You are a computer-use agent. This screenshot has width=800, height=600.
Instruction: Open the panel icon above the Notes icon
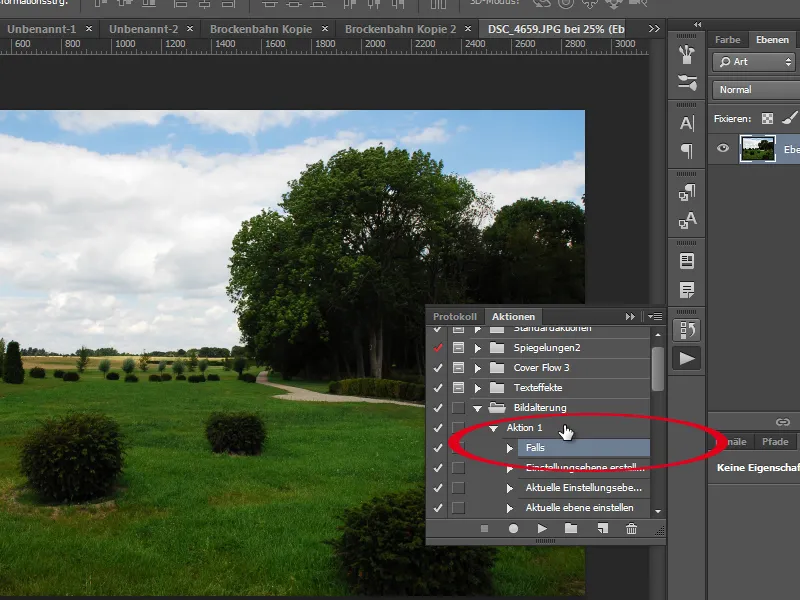point(687,261)
